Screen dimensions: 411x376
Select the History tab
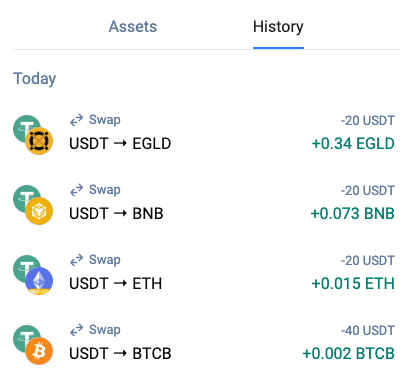[x=278, y=27]
